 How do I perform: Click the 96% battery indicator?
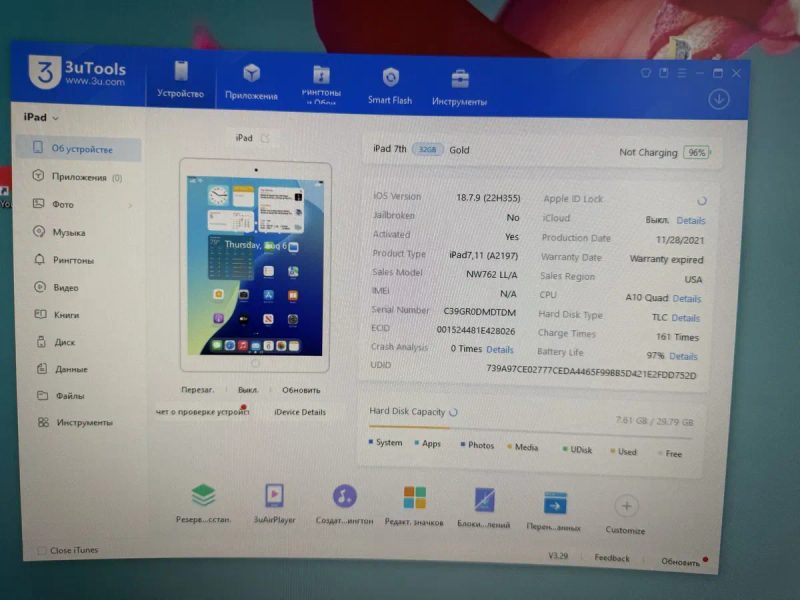click(697, 153)
